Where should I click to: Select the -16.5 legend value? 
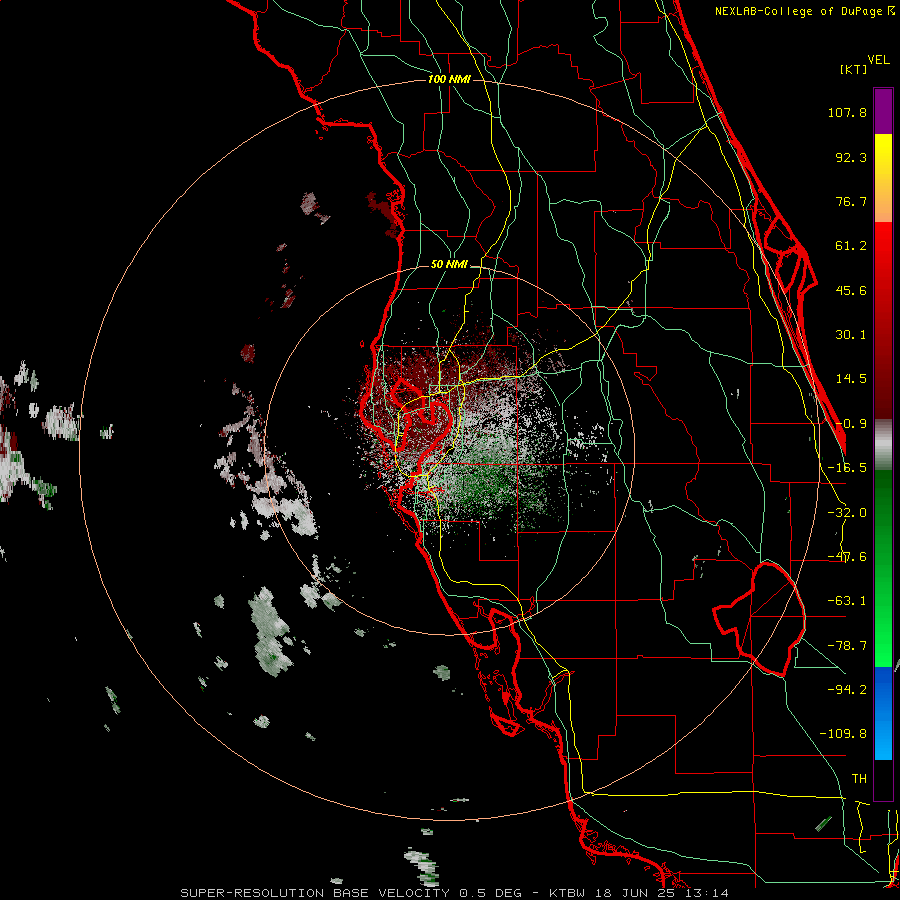[x=847, y=468]
